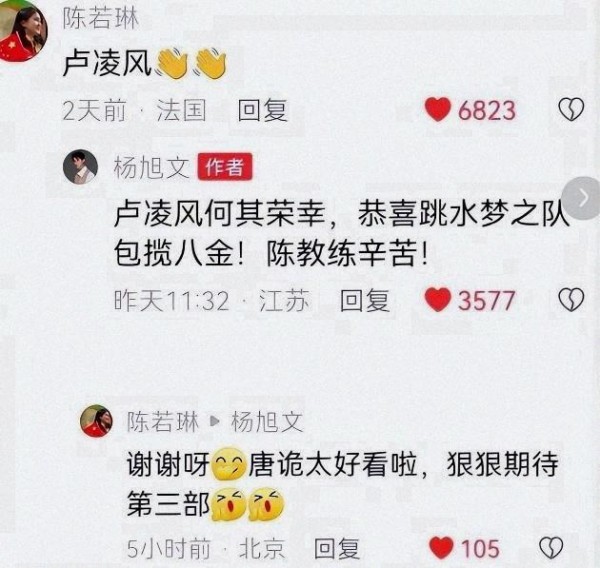Open 陈若琳 name in bottom reply header
This screenshot has width=600, height=568.
click(163, 421)
